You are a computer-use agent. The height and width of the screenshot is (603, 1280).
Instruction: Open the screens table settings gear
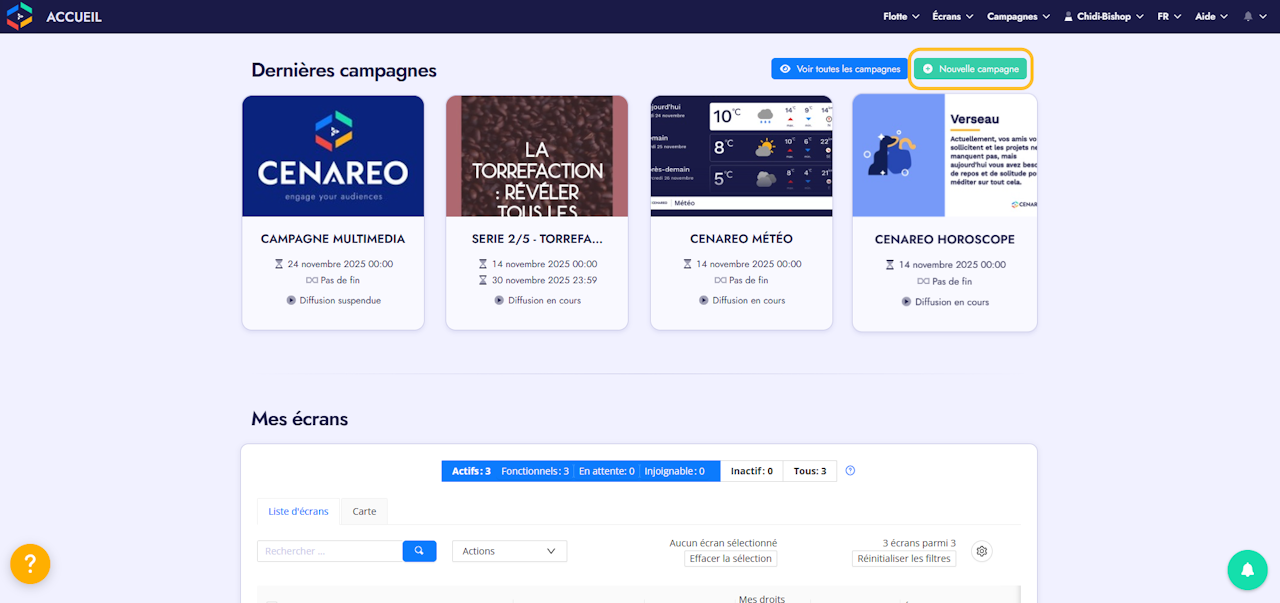pyautogui.click(x=982, y=551)
